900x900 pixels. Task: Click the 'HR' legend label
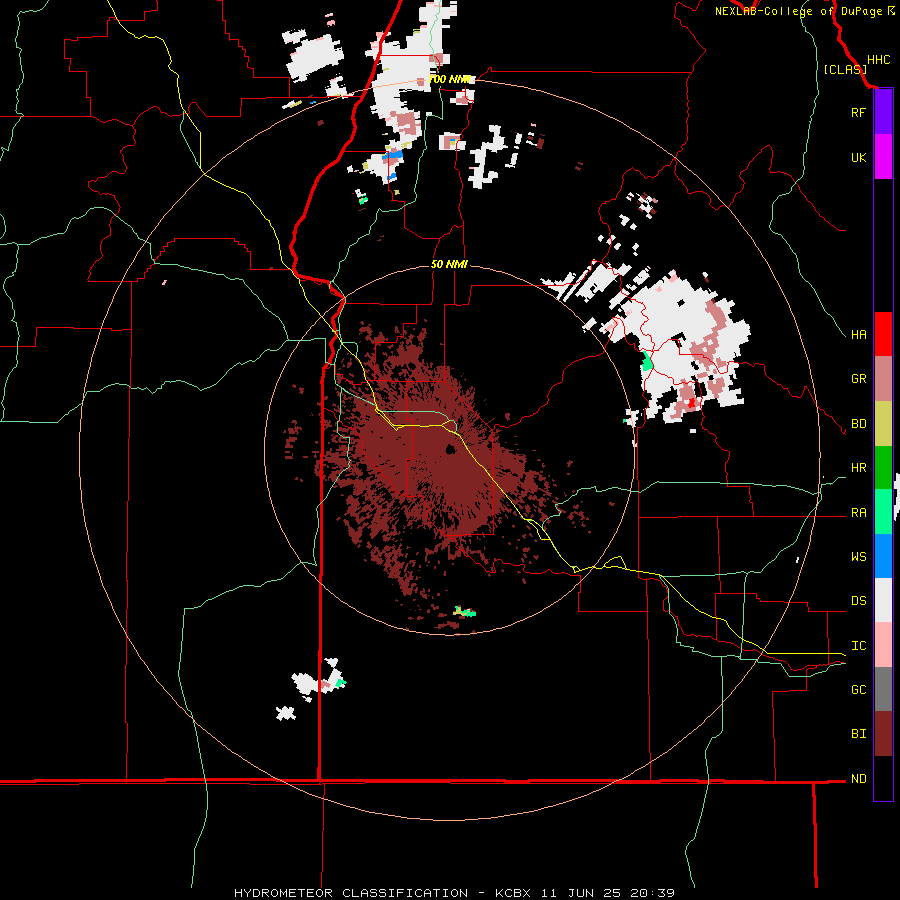(858, 468)
